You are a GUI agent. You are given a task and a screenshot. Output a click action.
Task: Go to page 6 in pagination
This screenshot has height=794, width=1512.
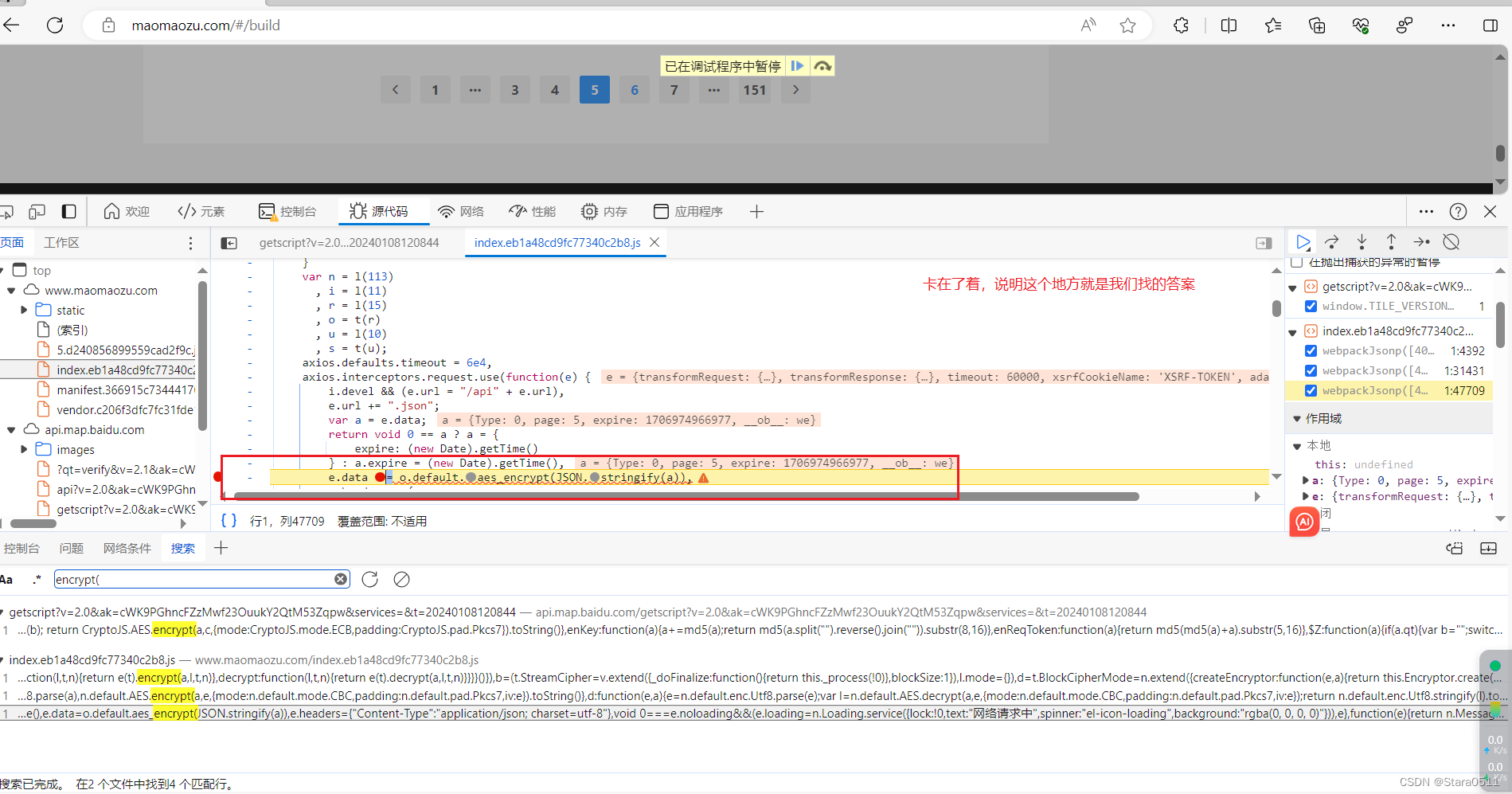click(x=635, y=90)
